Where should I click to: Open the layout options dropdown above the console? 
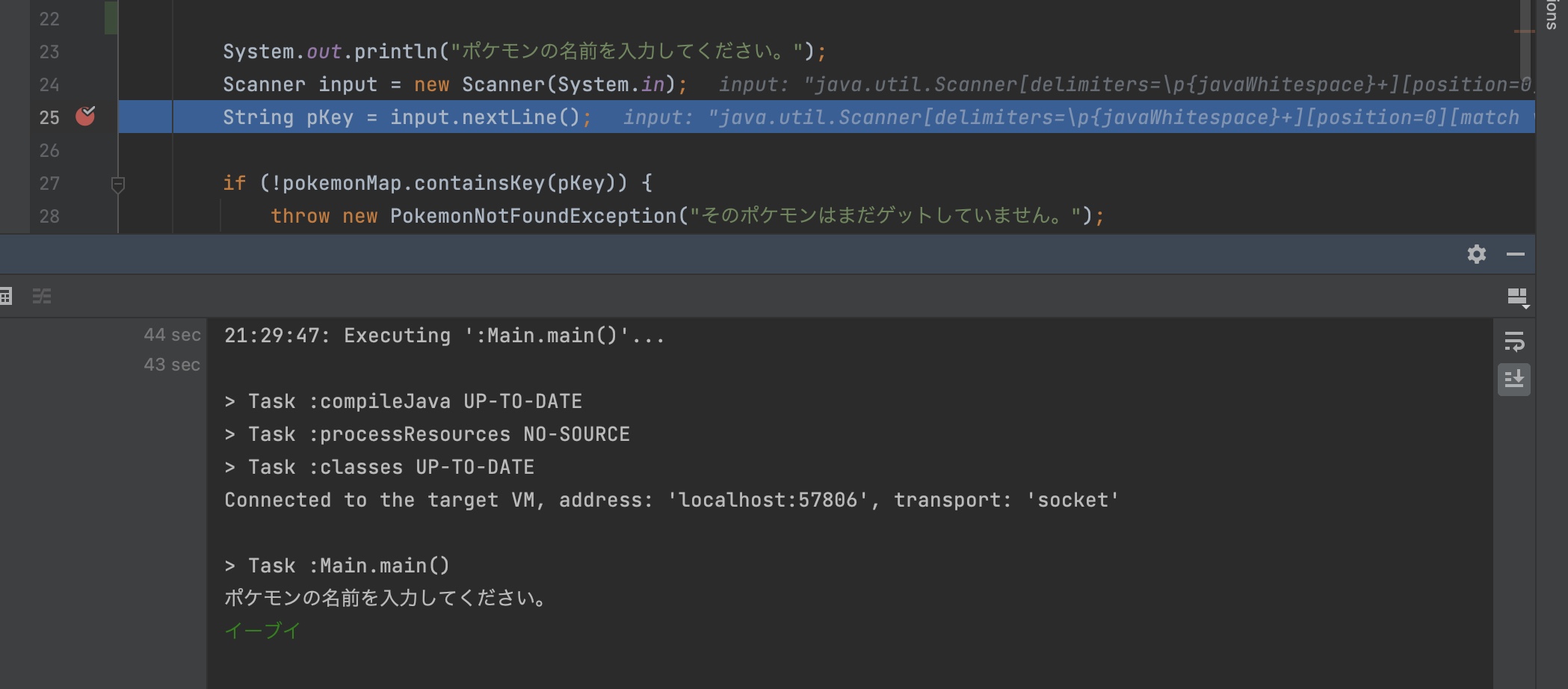[x=1519, y=296]
